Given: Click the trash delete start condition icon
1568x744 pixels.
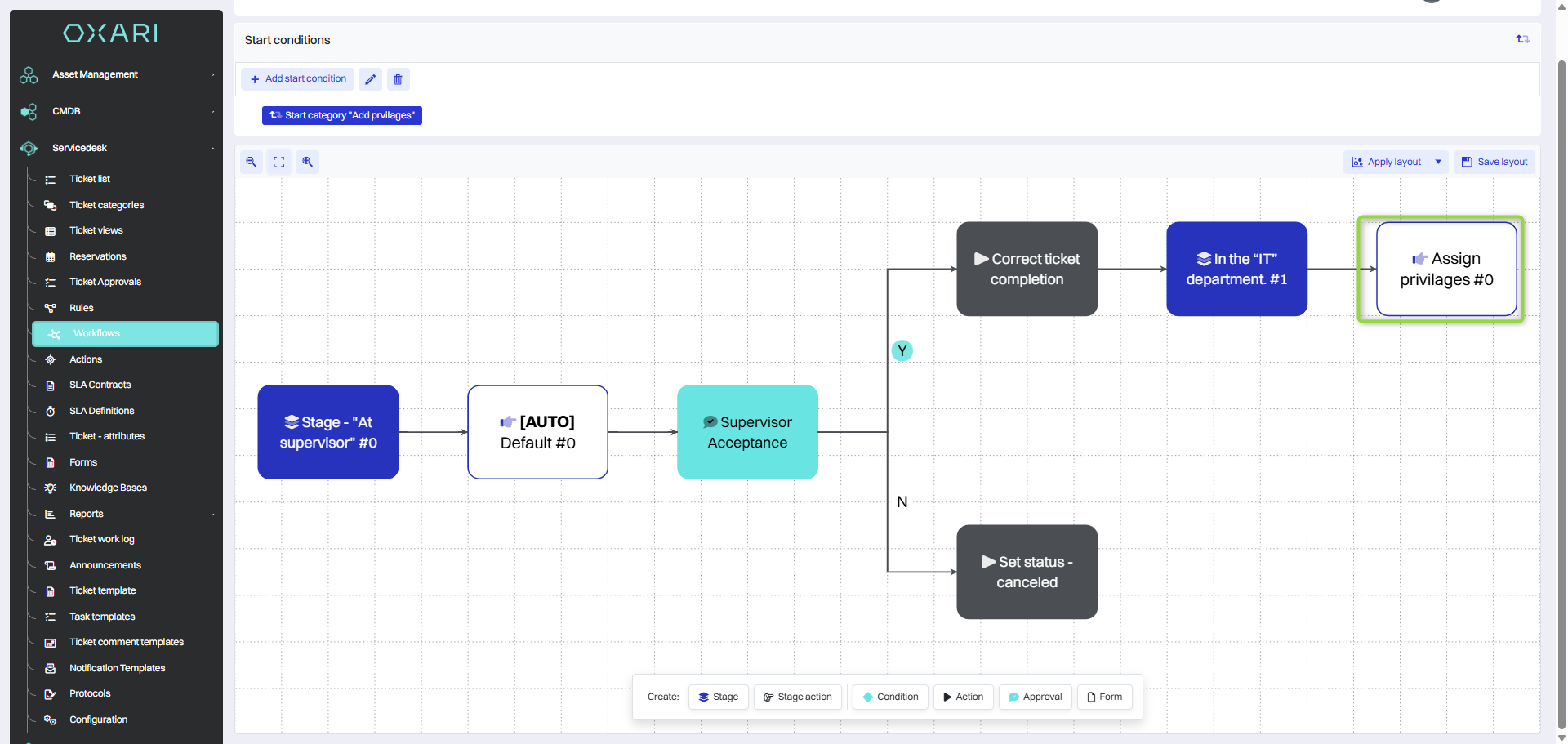Looking at the screenshot, I should 398,79.
